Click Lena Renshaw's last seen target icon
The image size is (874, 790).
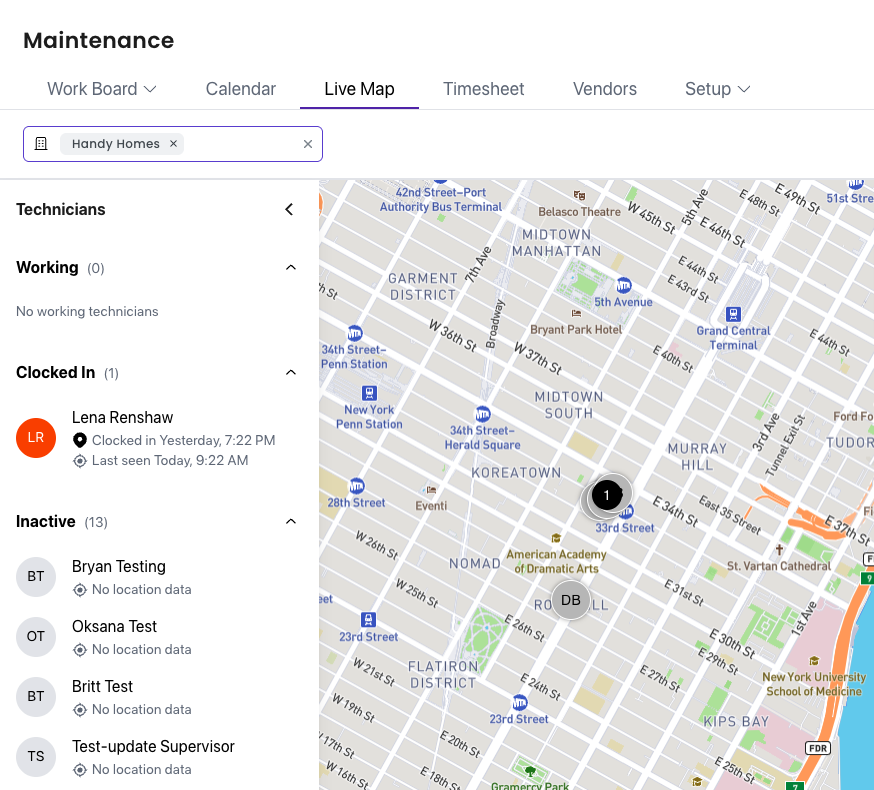[80, 461]
